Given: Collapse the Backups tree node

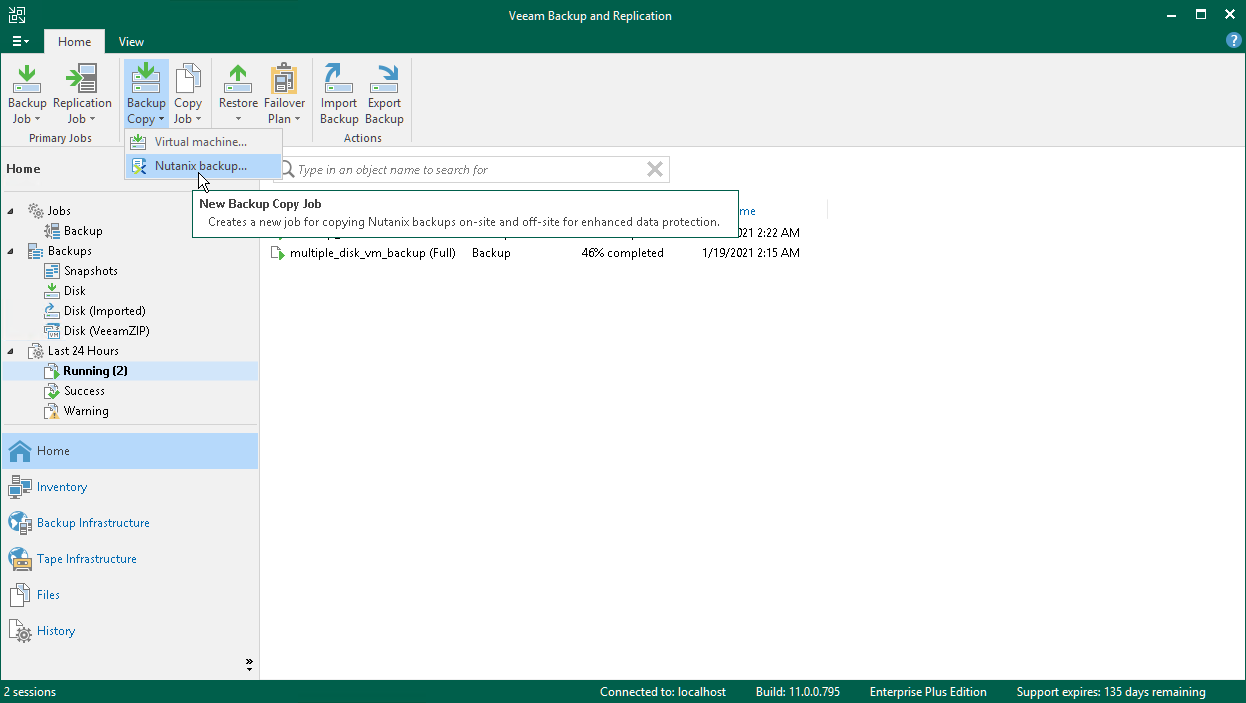Looking at the screenshot, I should (x=11, y=251).
